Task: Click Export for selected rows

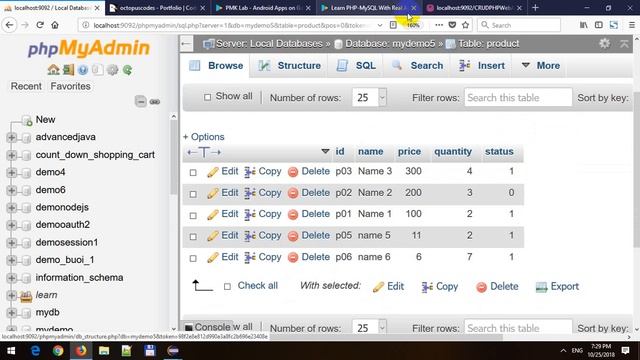Action: coord(557,287)
